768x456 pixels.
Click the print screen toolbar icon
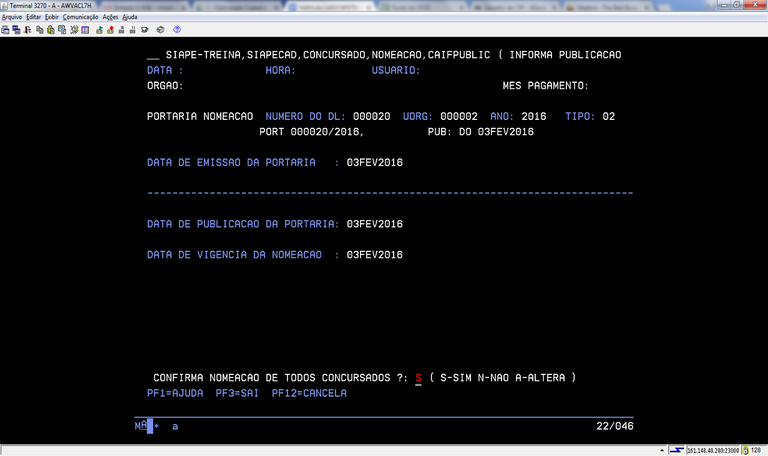coord(5,30)
